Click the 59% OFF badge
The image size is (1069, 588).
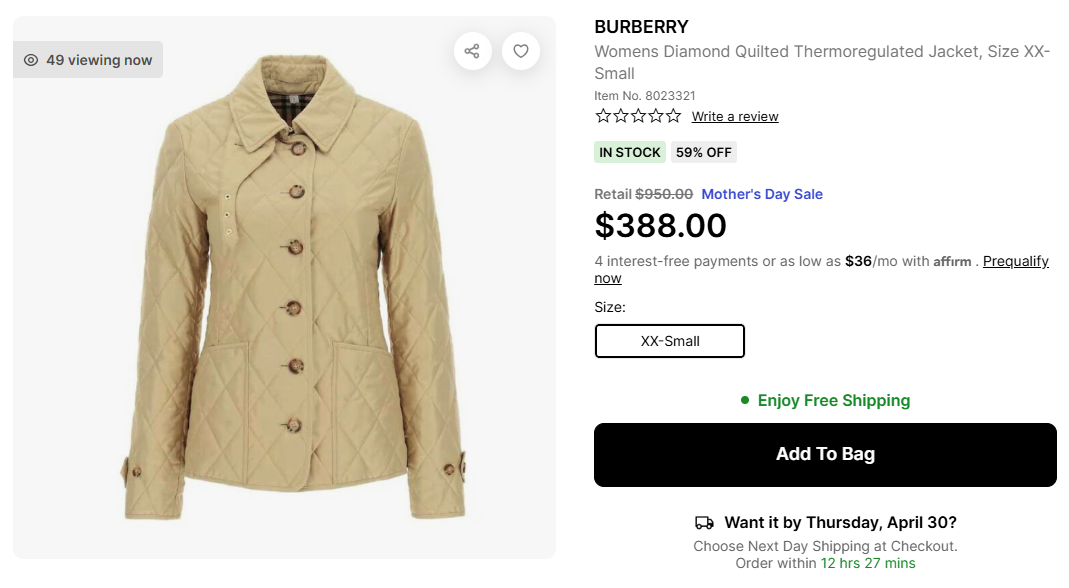pyautogui.click(x=704, y=152)
